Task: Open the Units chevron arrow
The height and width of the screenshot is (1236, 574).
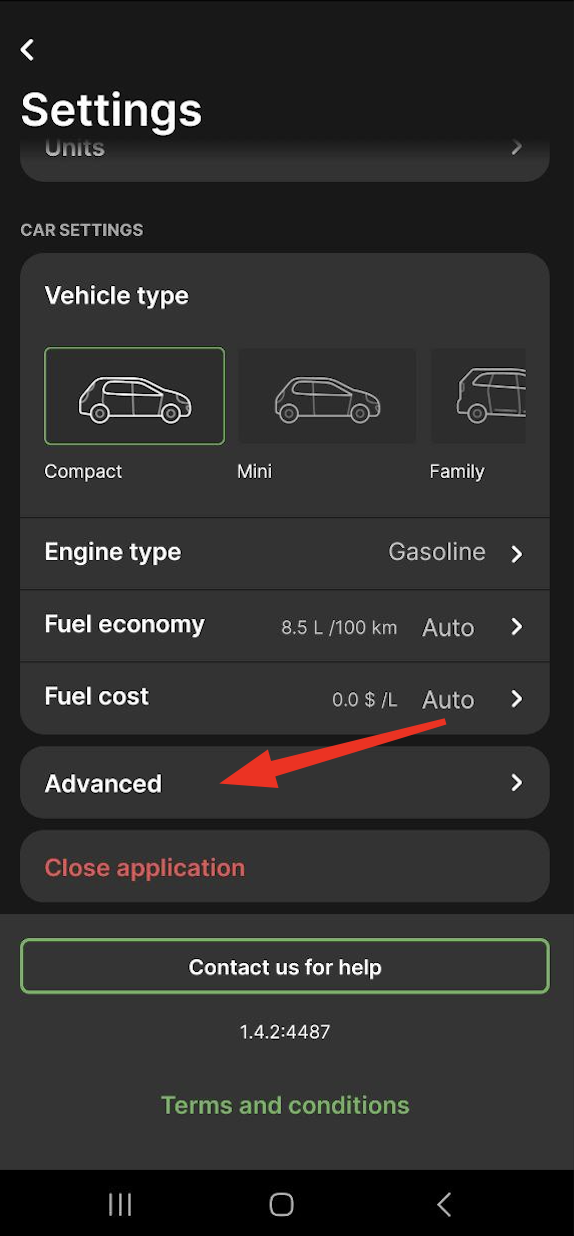Action: tap(517, 147)
